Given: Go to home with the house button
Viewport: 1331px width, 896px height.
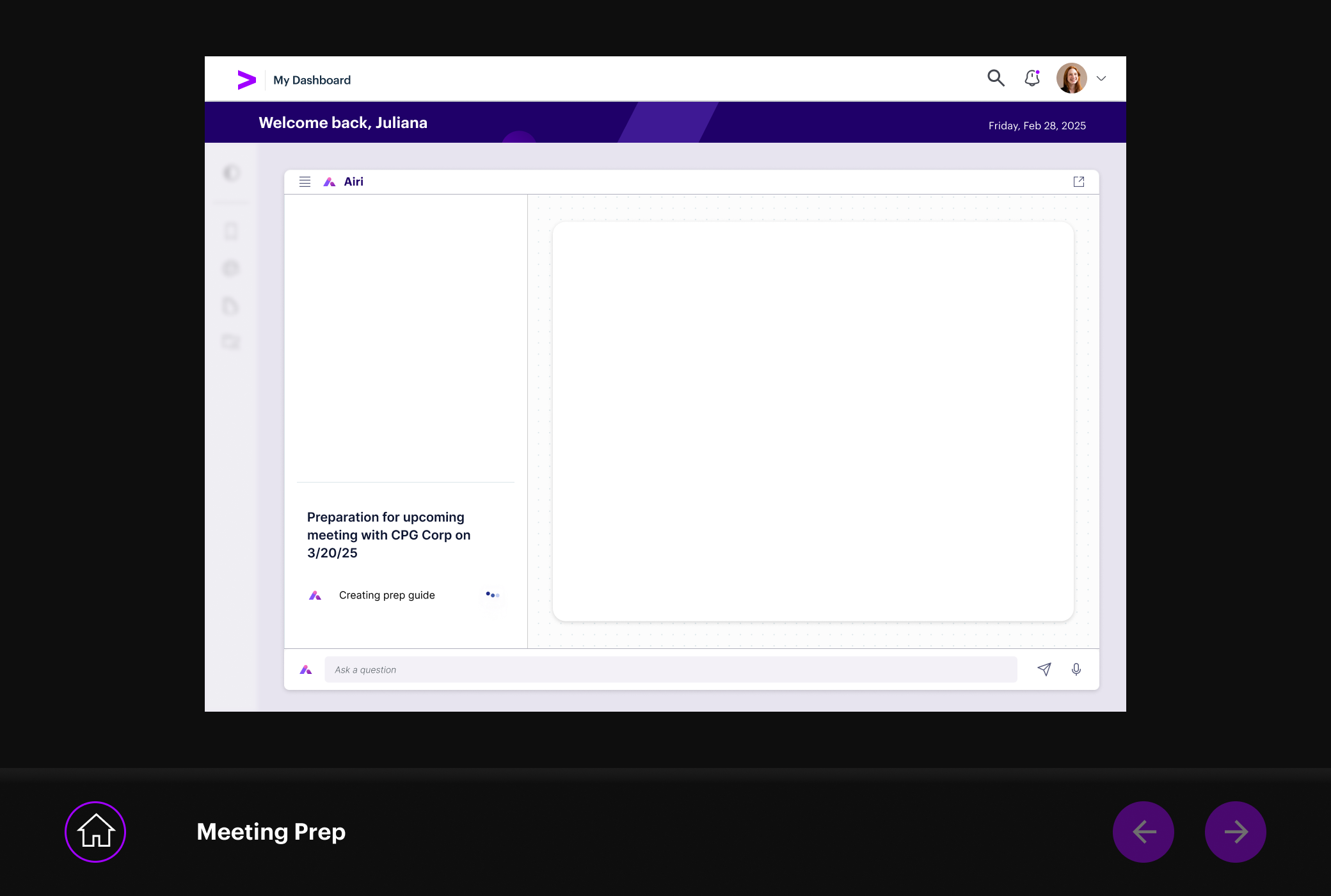Looking at the screenshot, I should [x=95, y=832].
